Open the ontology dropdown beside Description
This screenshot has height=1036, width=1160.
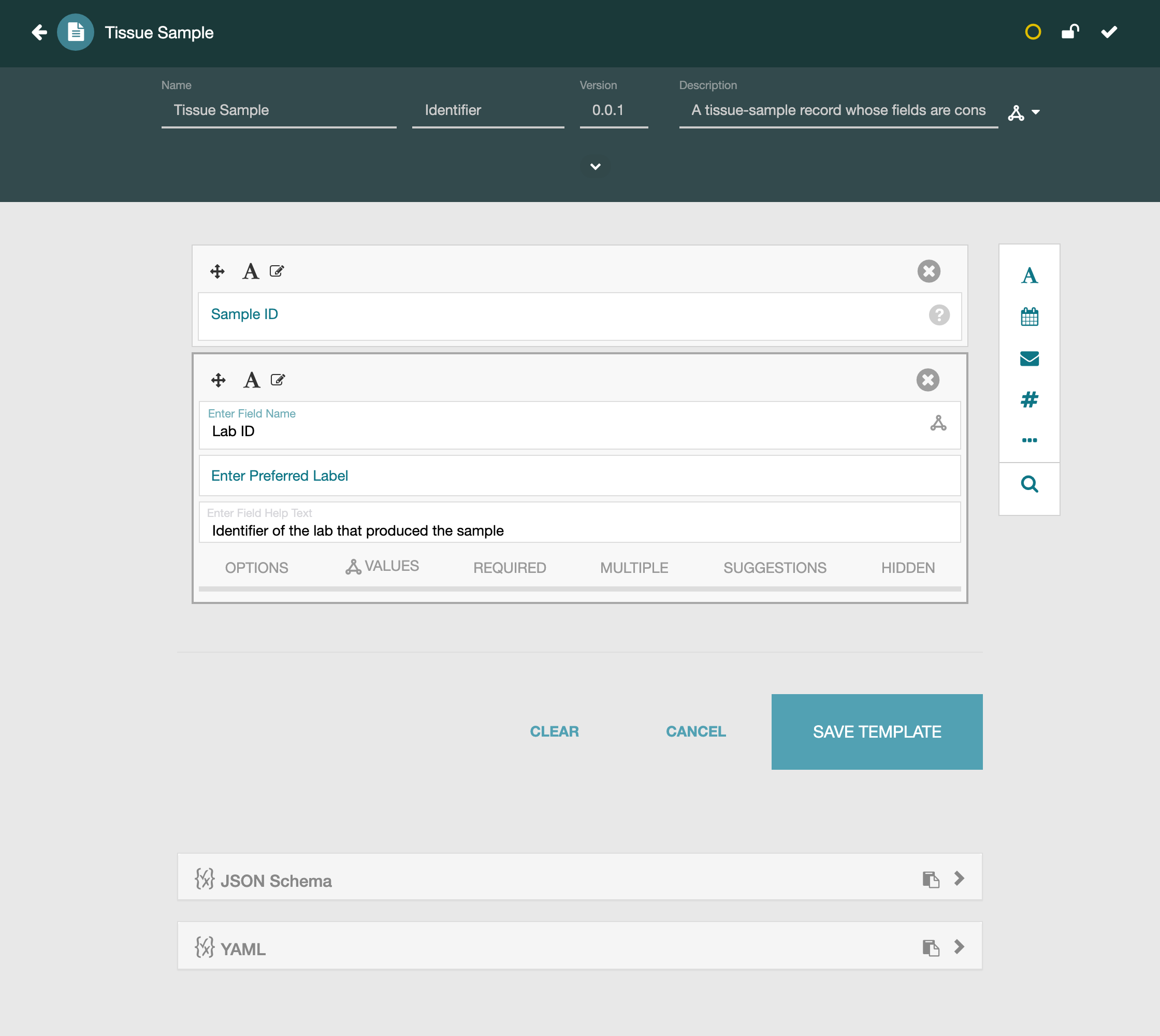(x=1023, y=113)
